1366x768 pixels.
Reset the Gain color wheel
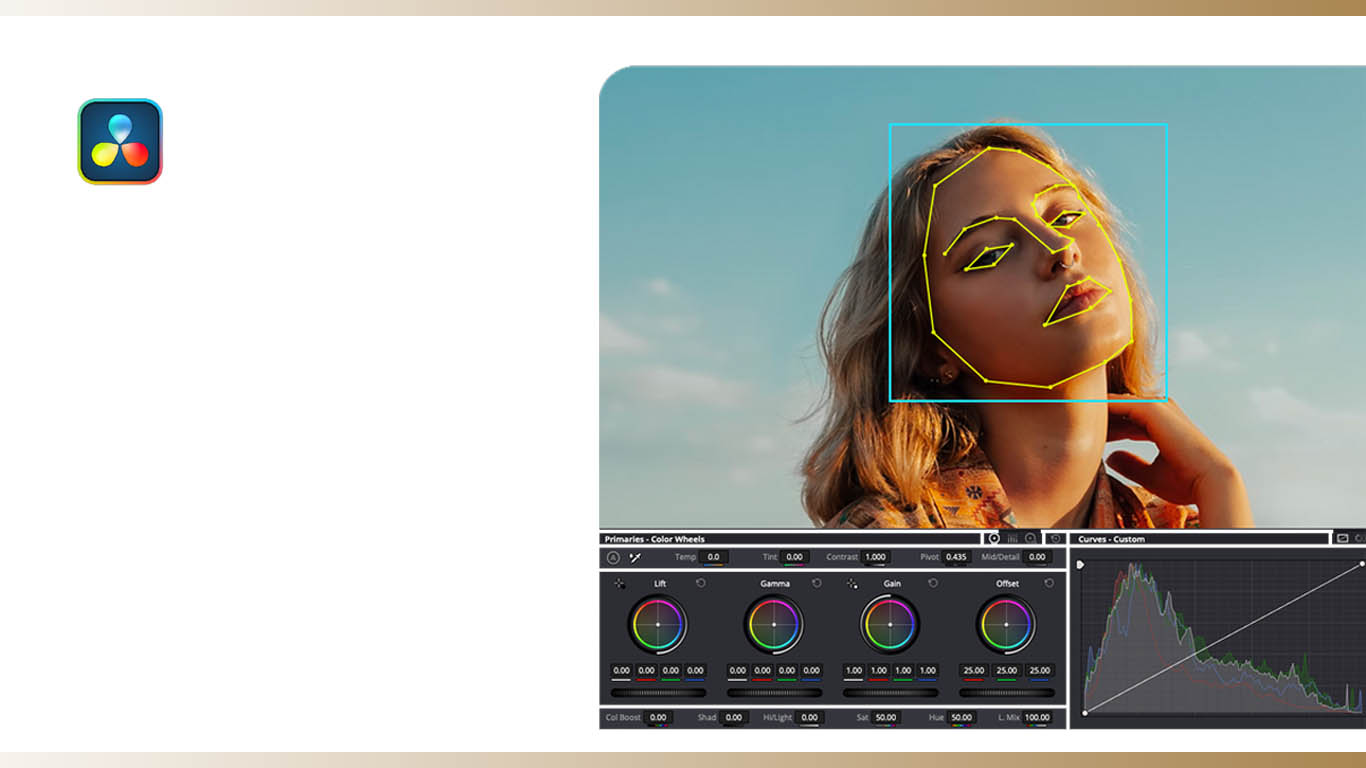tap(933, 583)
